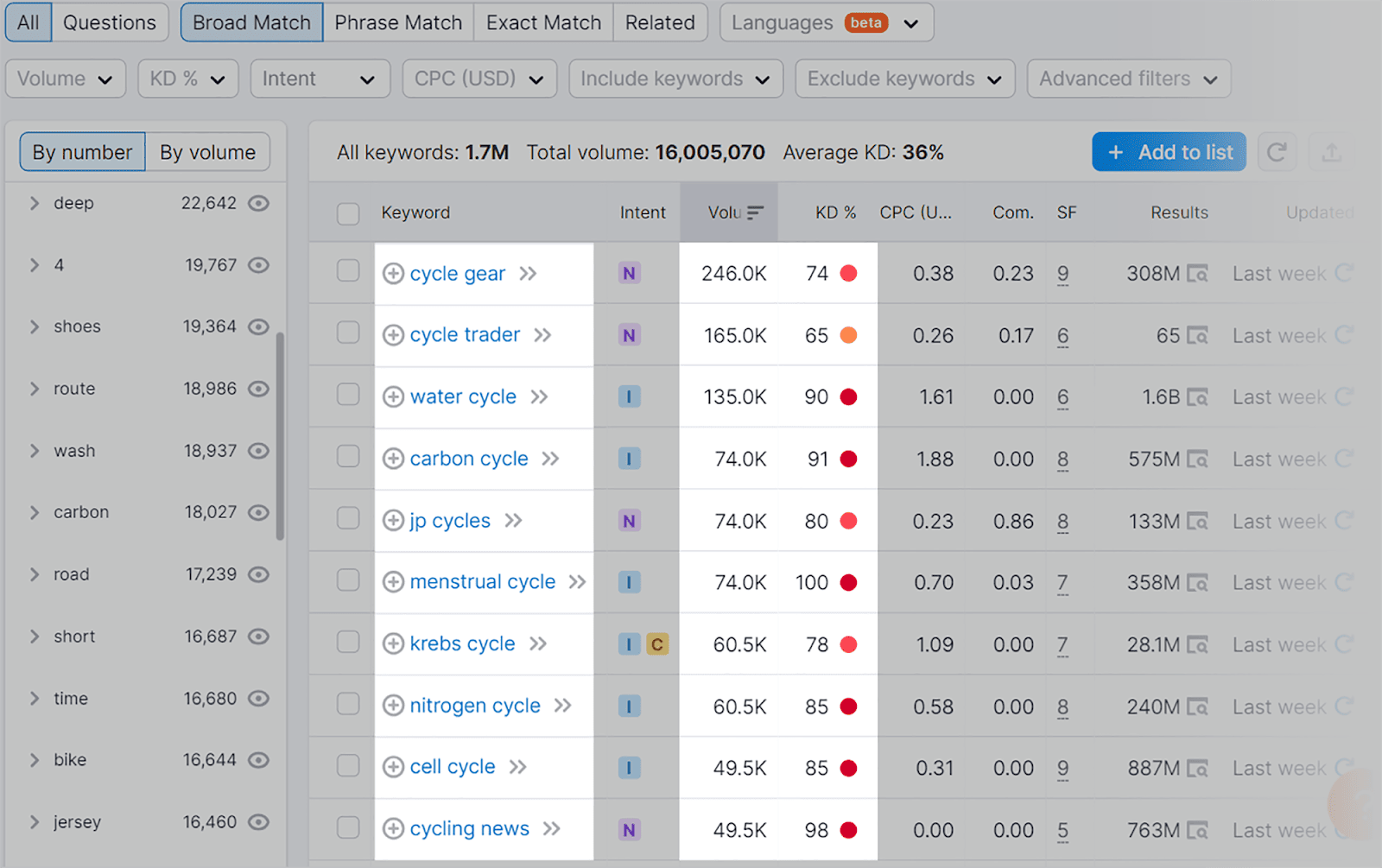Screen dimensions: 1382x868
Task: View SERP results icon for 'cycle gear'
Action: 1197,274
